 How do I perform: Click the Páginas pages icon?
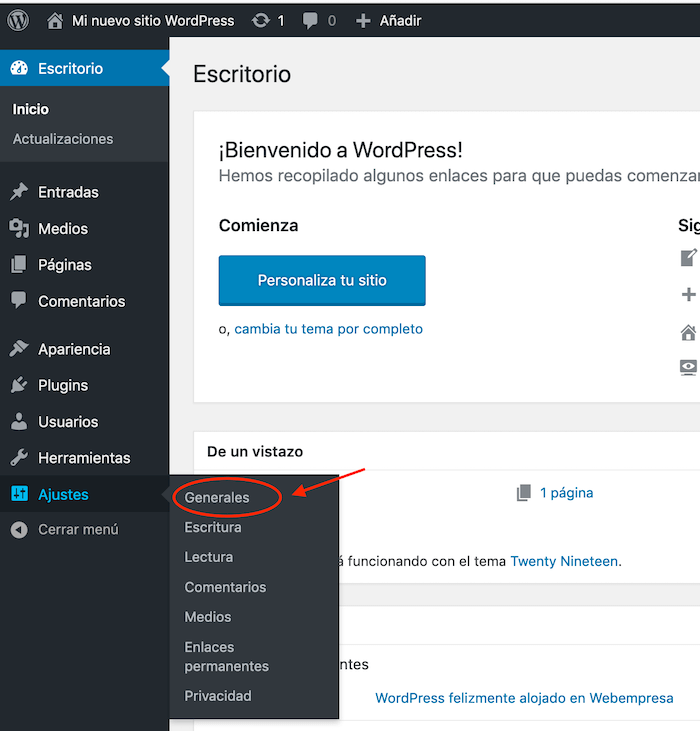click(19, 264)
